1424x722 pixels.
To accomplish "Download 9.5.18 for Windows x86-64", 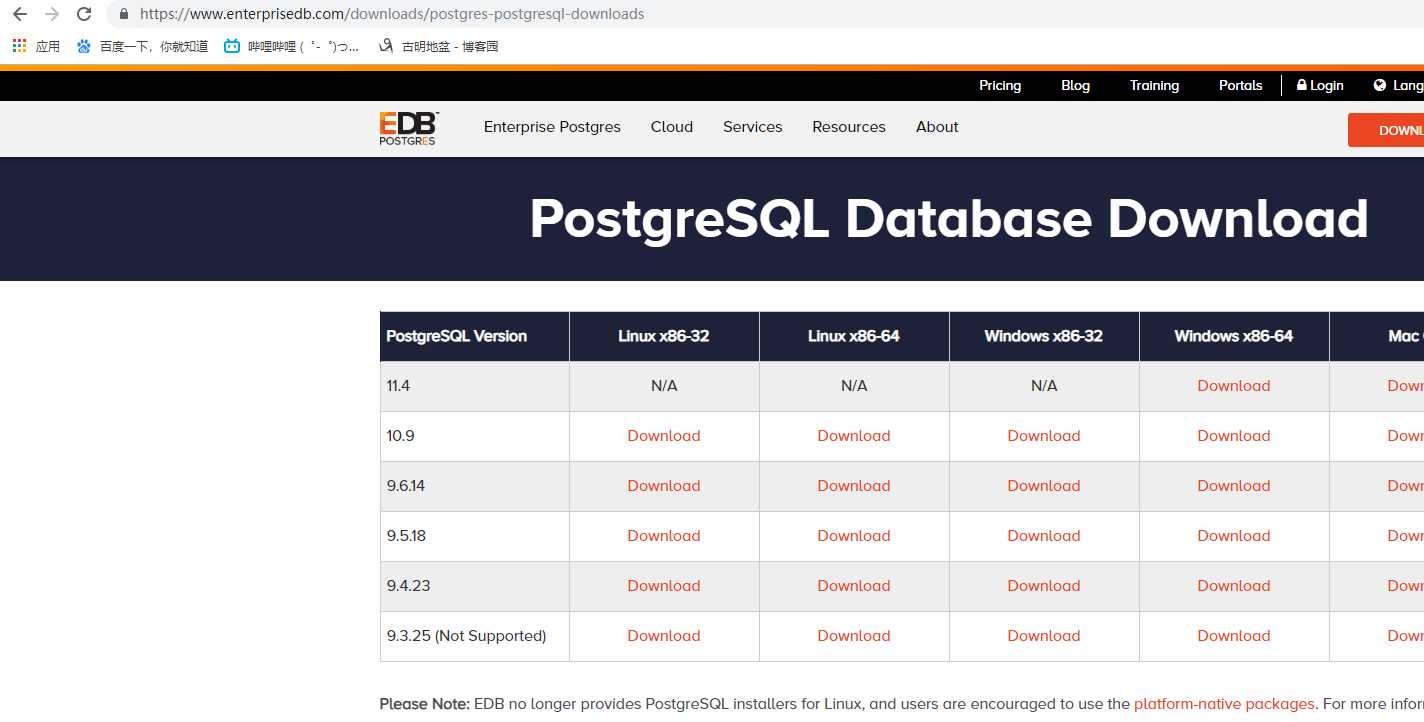I will [x=1234, y=536].
